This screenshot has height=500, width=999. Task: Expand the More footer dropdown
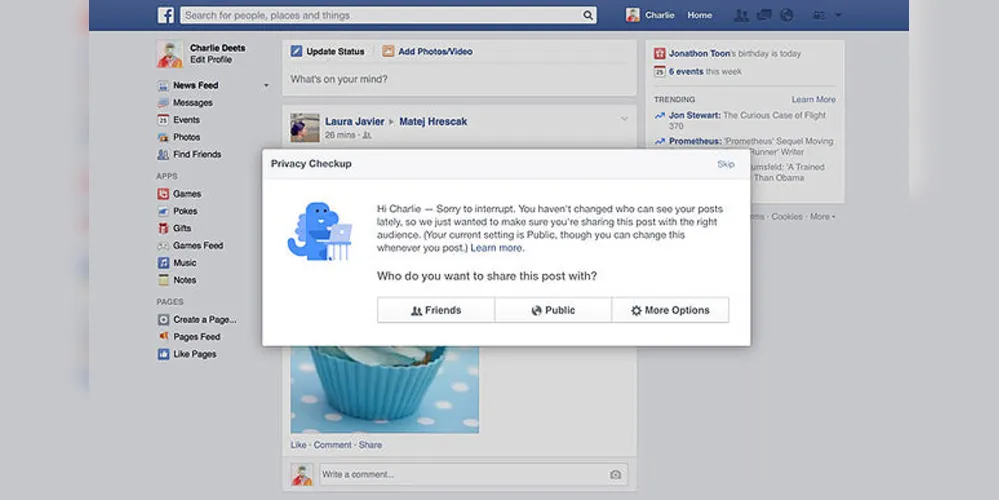pos(823,217)
